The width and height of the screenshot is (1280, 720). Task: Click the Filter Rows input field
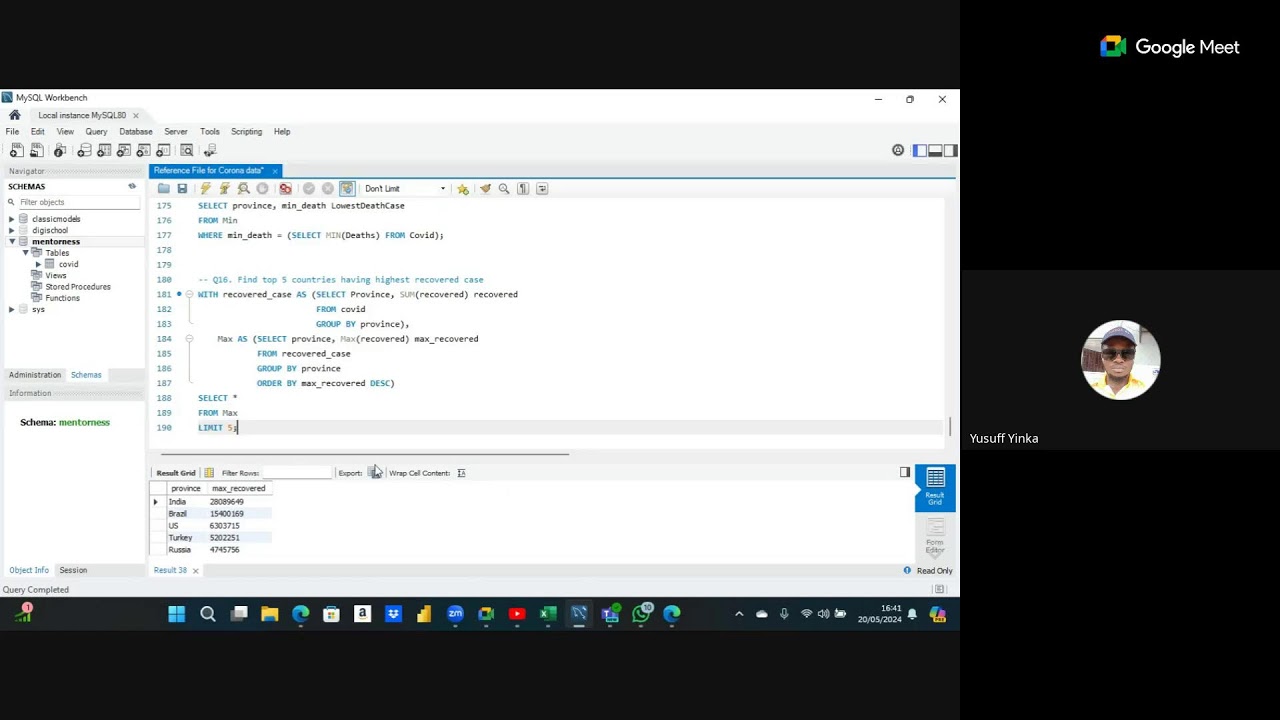(x=297, y=473)
